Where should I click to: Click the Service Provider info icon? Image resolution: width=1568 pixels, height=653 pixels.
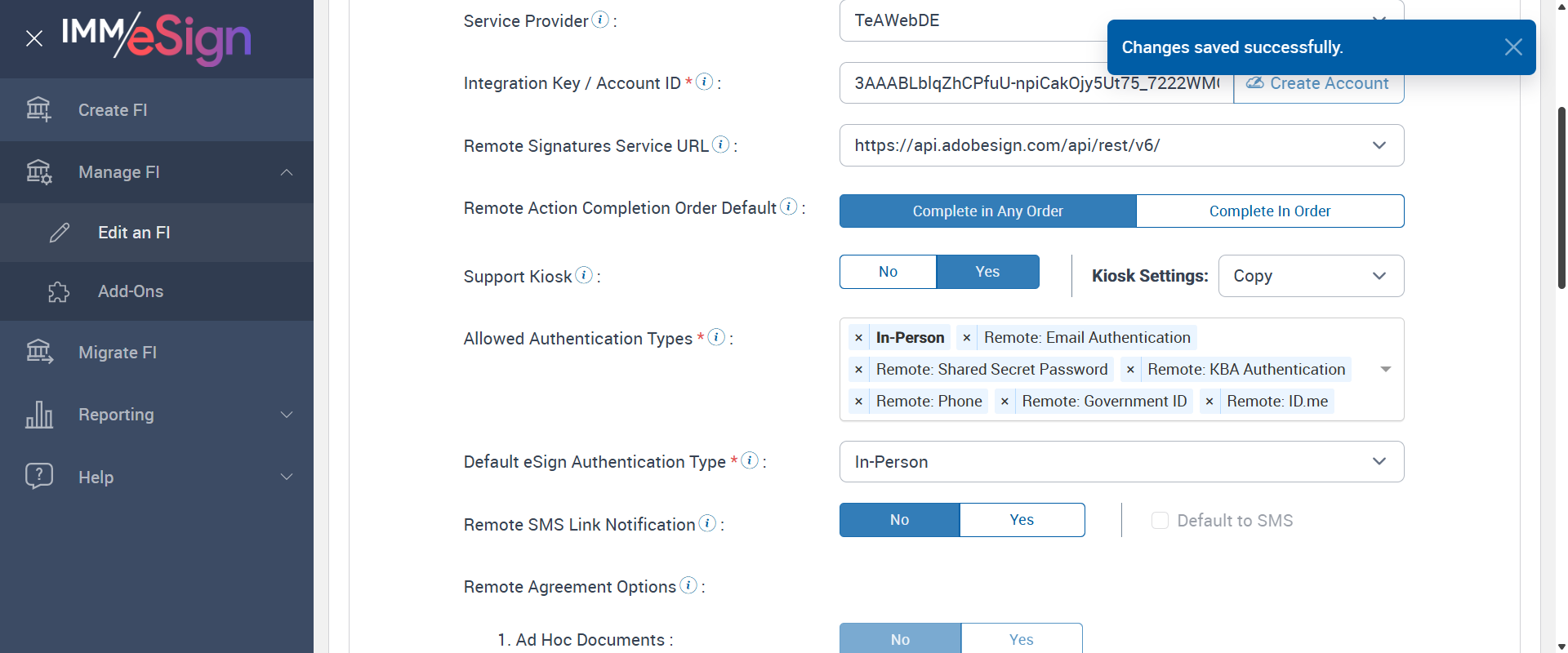(600, 20)
